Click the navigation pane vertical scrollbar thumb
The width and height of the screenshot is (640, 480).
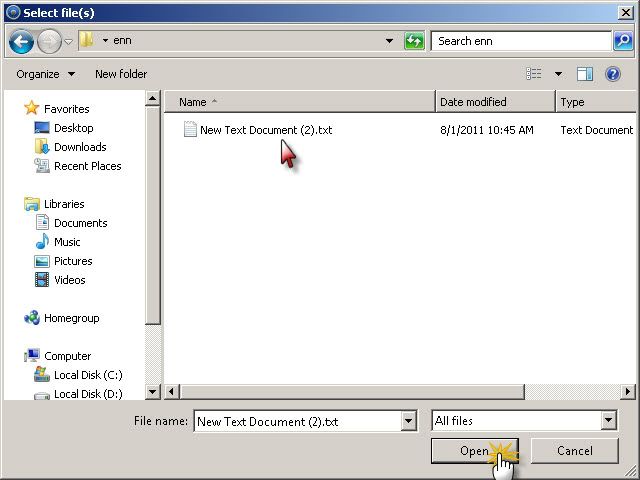[153, 216]
